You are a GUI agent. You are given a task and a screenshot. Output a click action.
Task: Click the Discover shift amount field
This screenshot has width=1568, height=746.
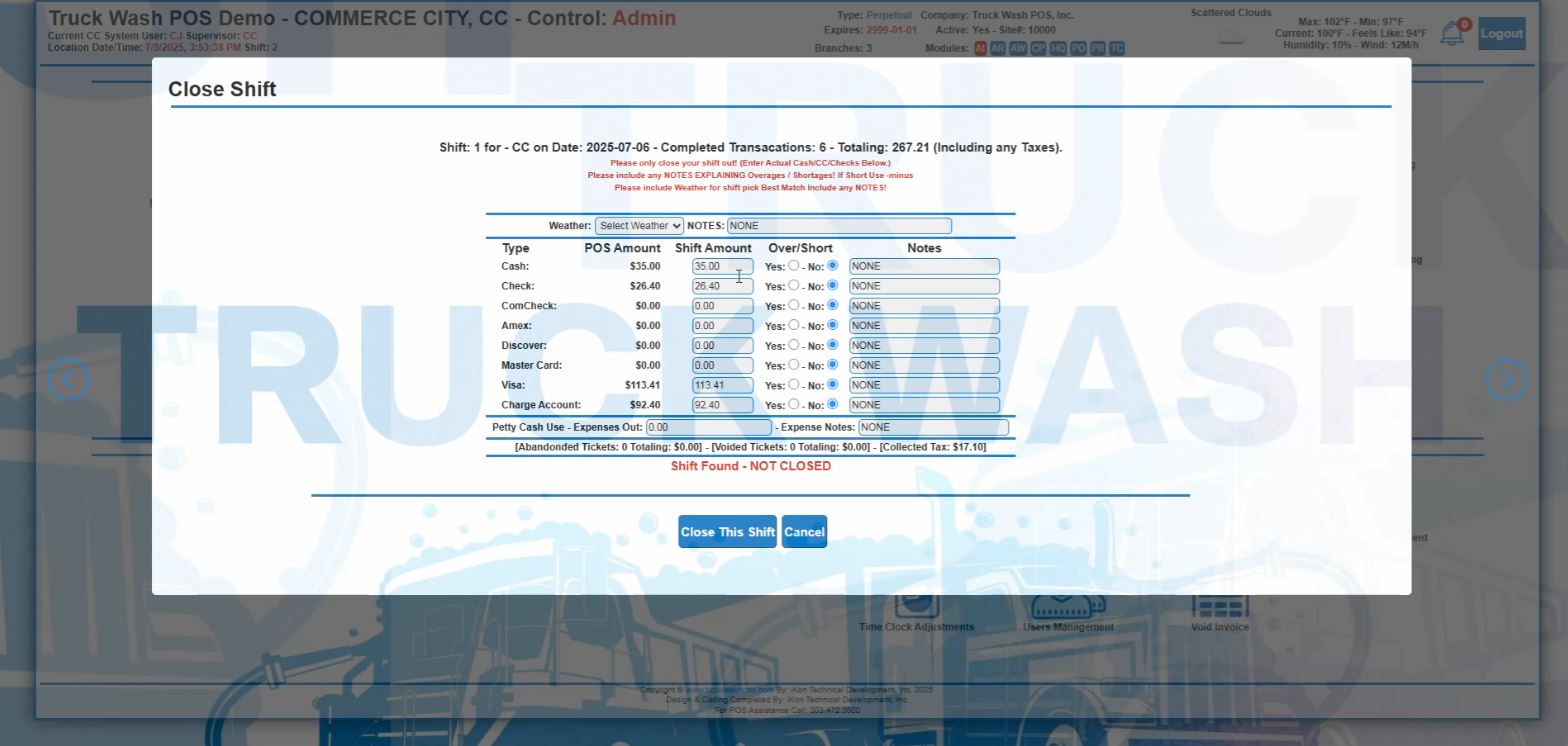click(723, 345)
